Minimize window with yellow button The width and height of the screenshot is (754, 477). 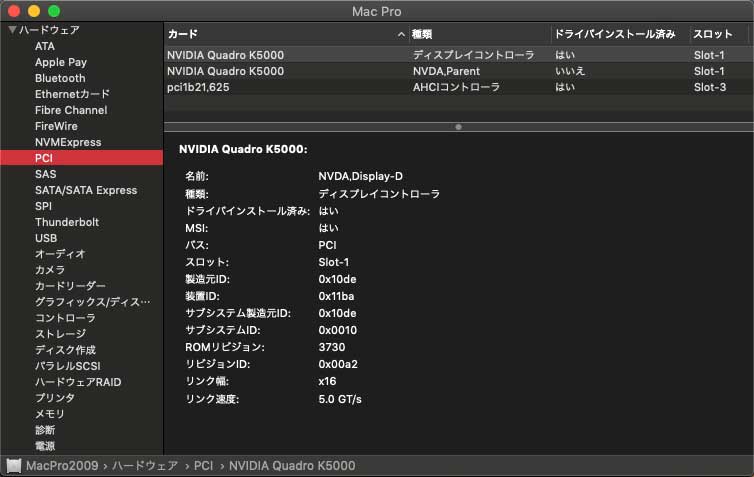[34, 11]
